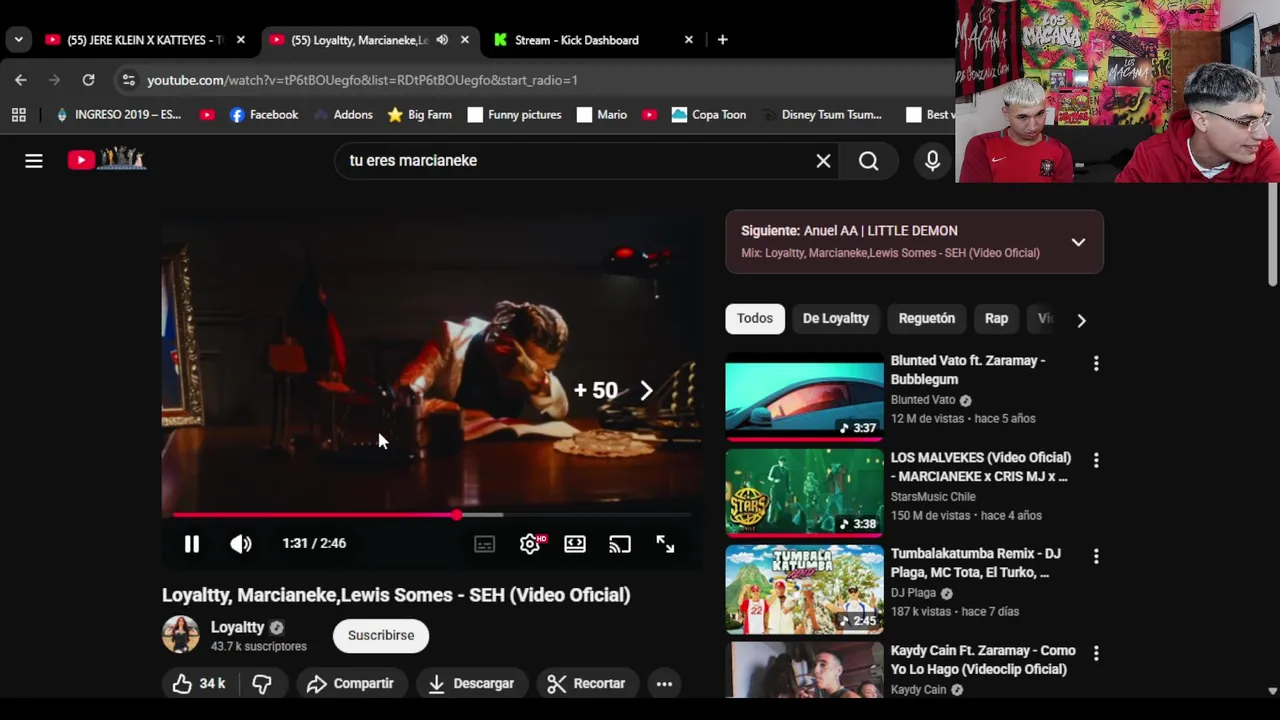The image size is (1280, 720).
Task: Download video with Descargar
Action: tap(471, 683)
